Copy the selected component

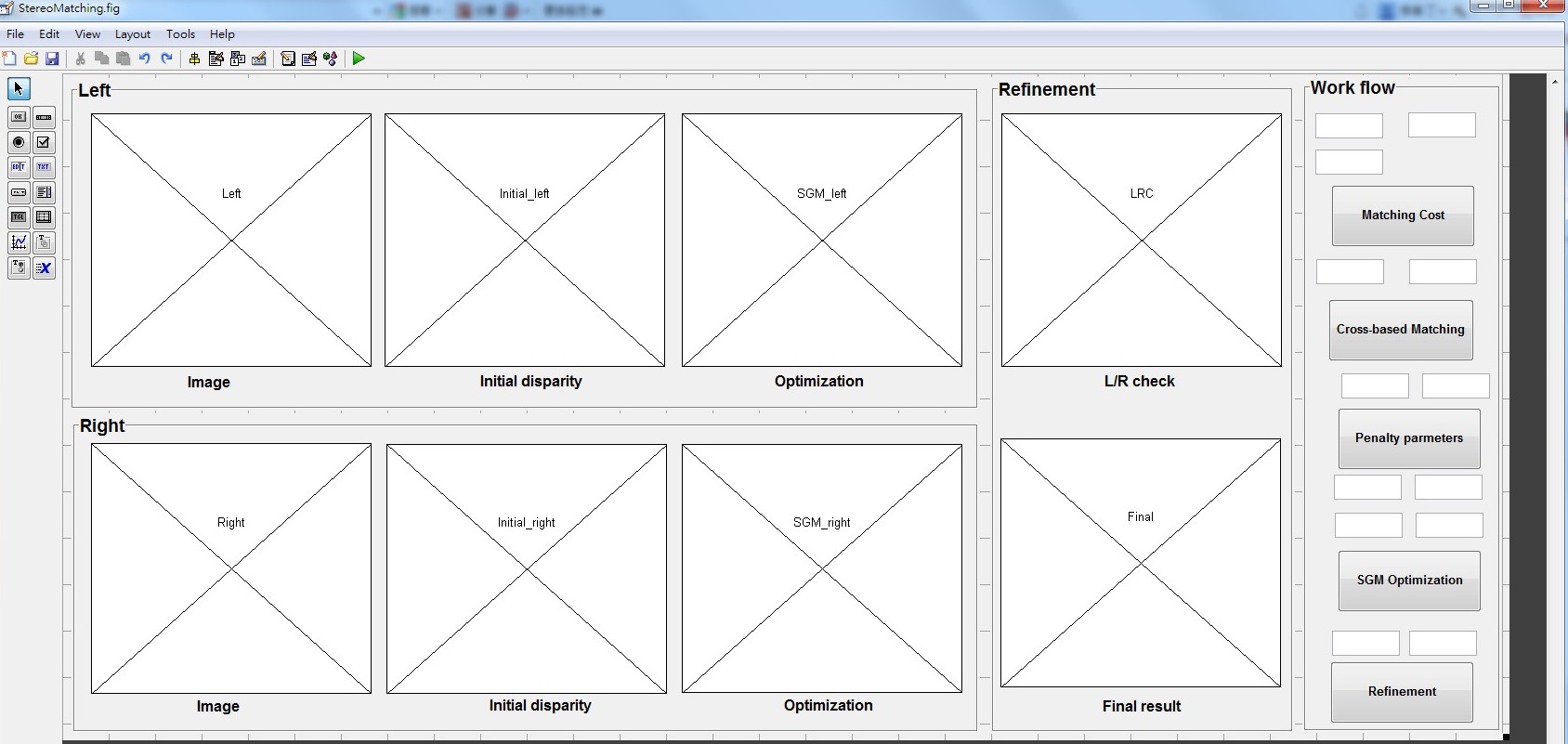click(x=102, y=59)
